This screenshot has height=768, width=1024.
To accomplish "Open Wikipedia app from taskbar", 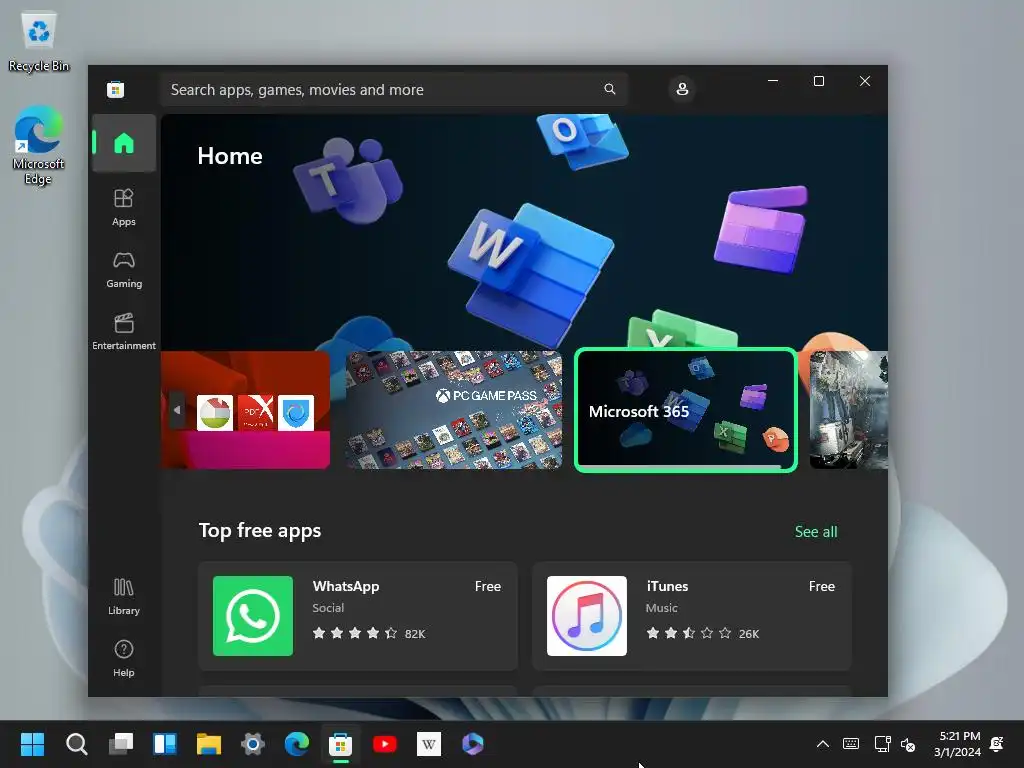I will (x=429, y=744).
